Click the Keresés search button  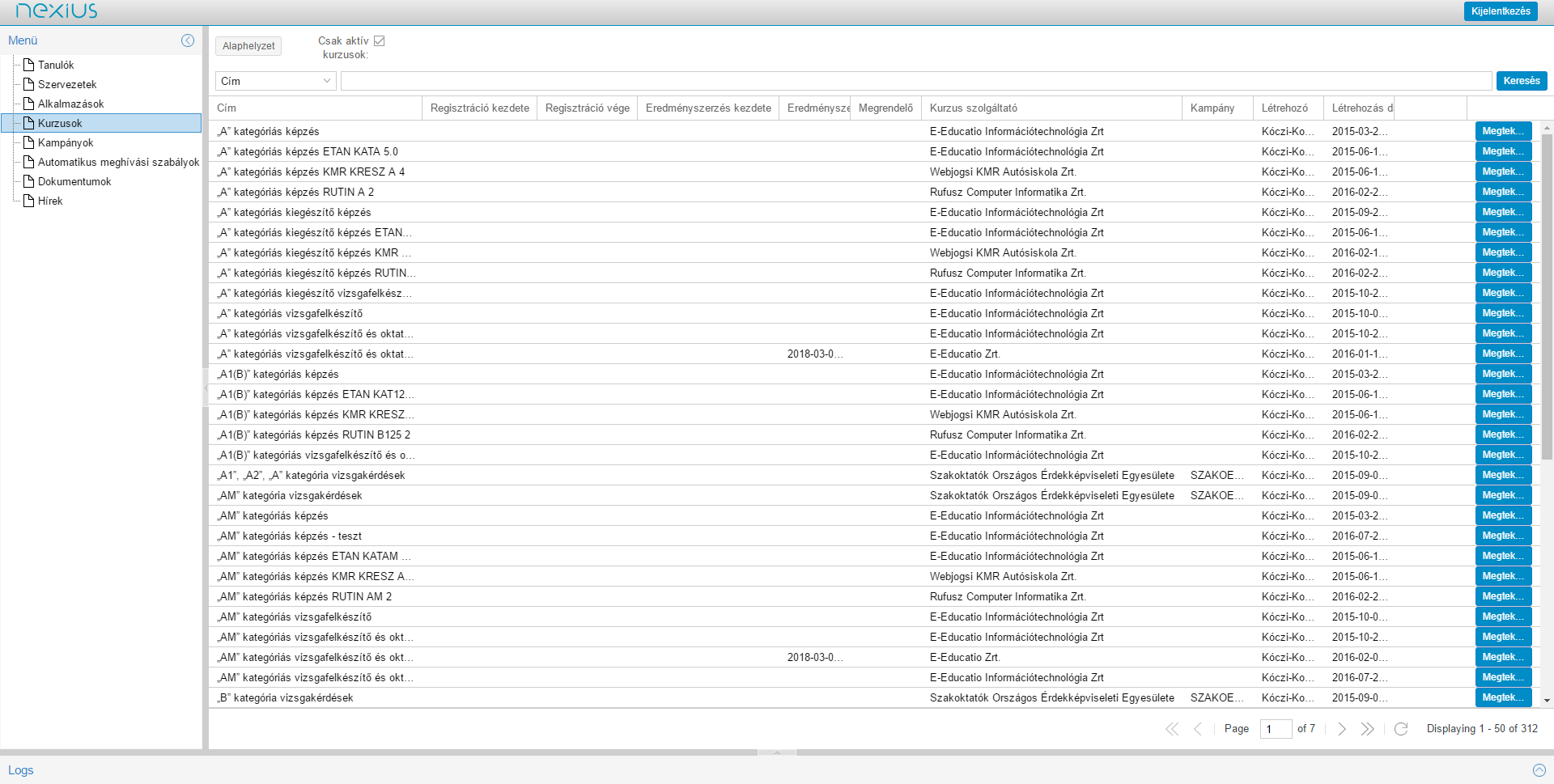coord(1521,81)
